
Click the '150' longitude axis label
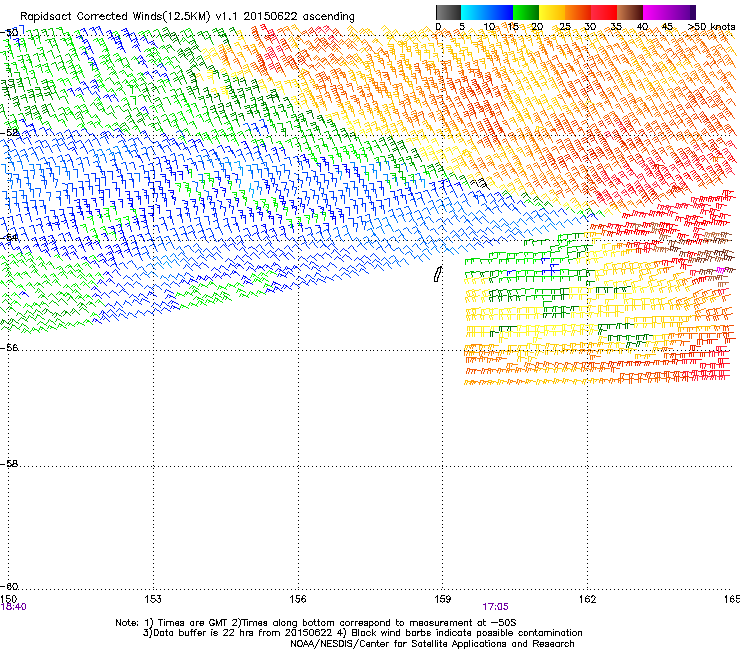pyautogui.click(x=9, y=599)
